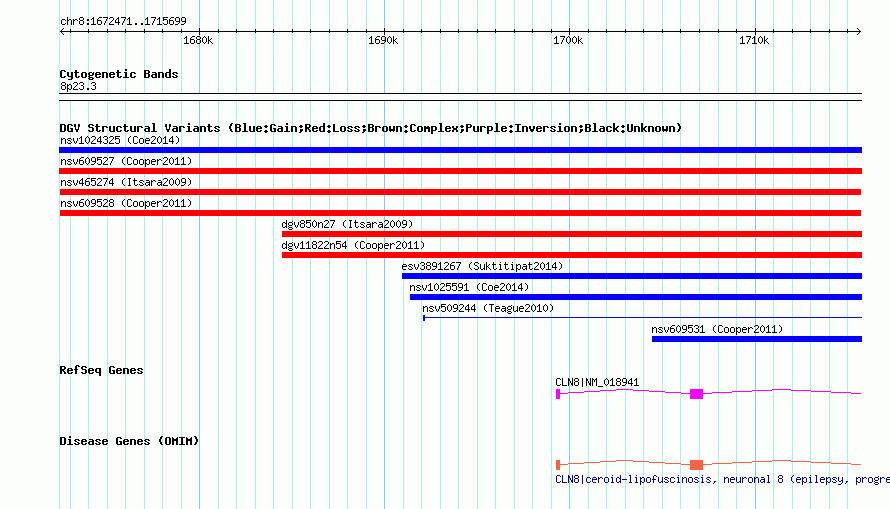Click the small magenta CLN8 first exon
The width and height of the screenshot is (890, 509).
558,394
